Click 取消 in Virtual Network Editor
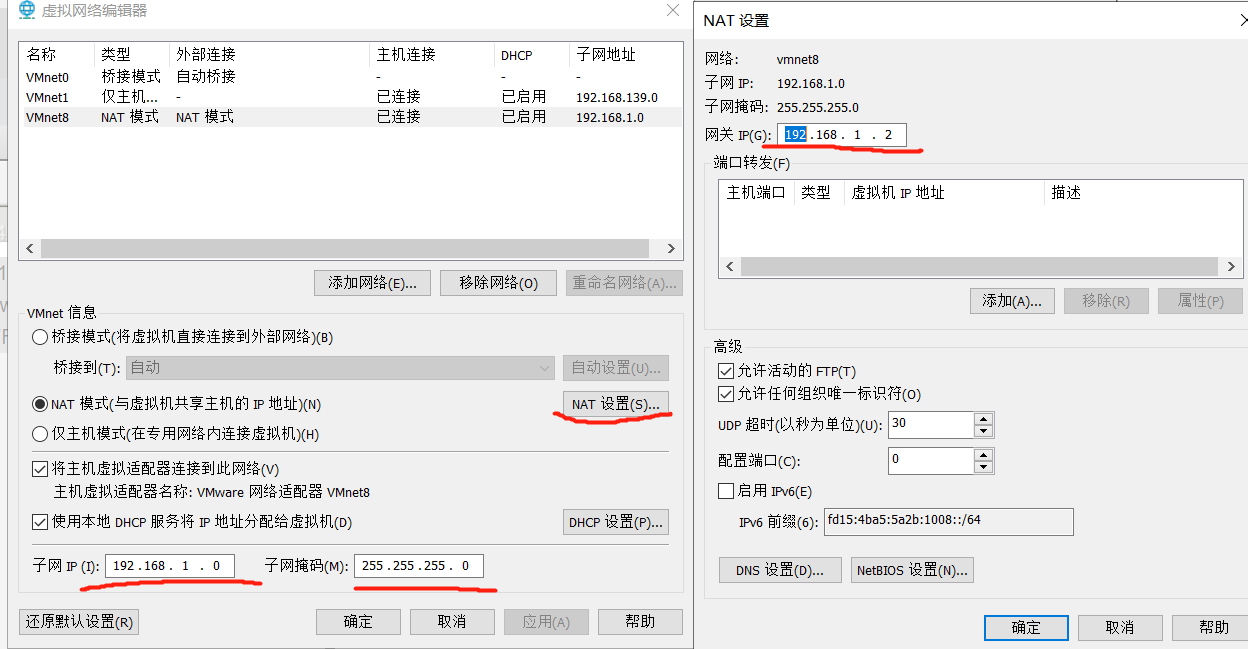Viewport: 1248px width, 649px height. [x=452, y=622]
